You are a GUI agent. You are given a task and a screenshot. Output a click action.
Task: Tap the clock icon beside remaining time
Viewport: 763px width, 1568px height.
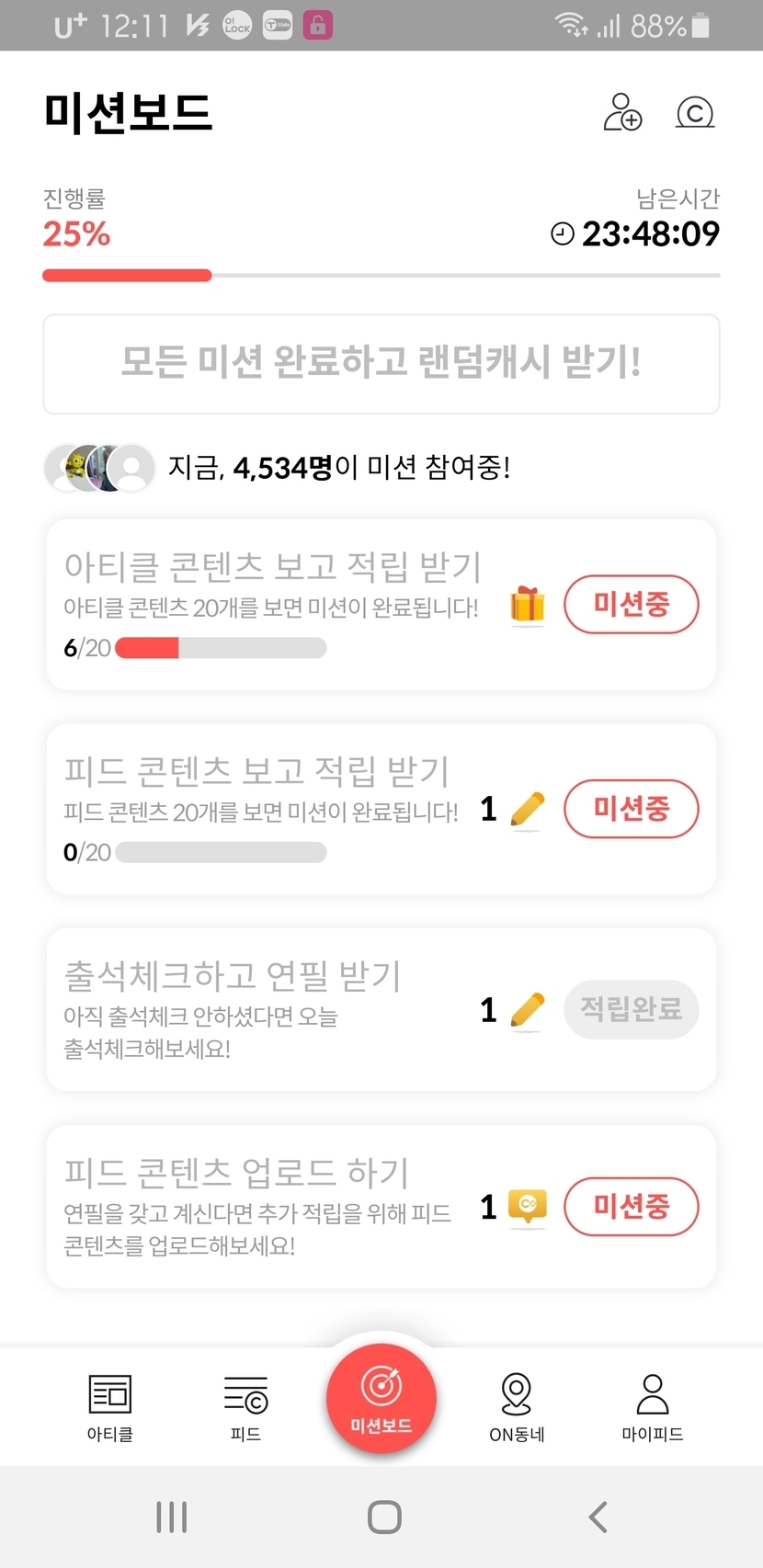562,234
